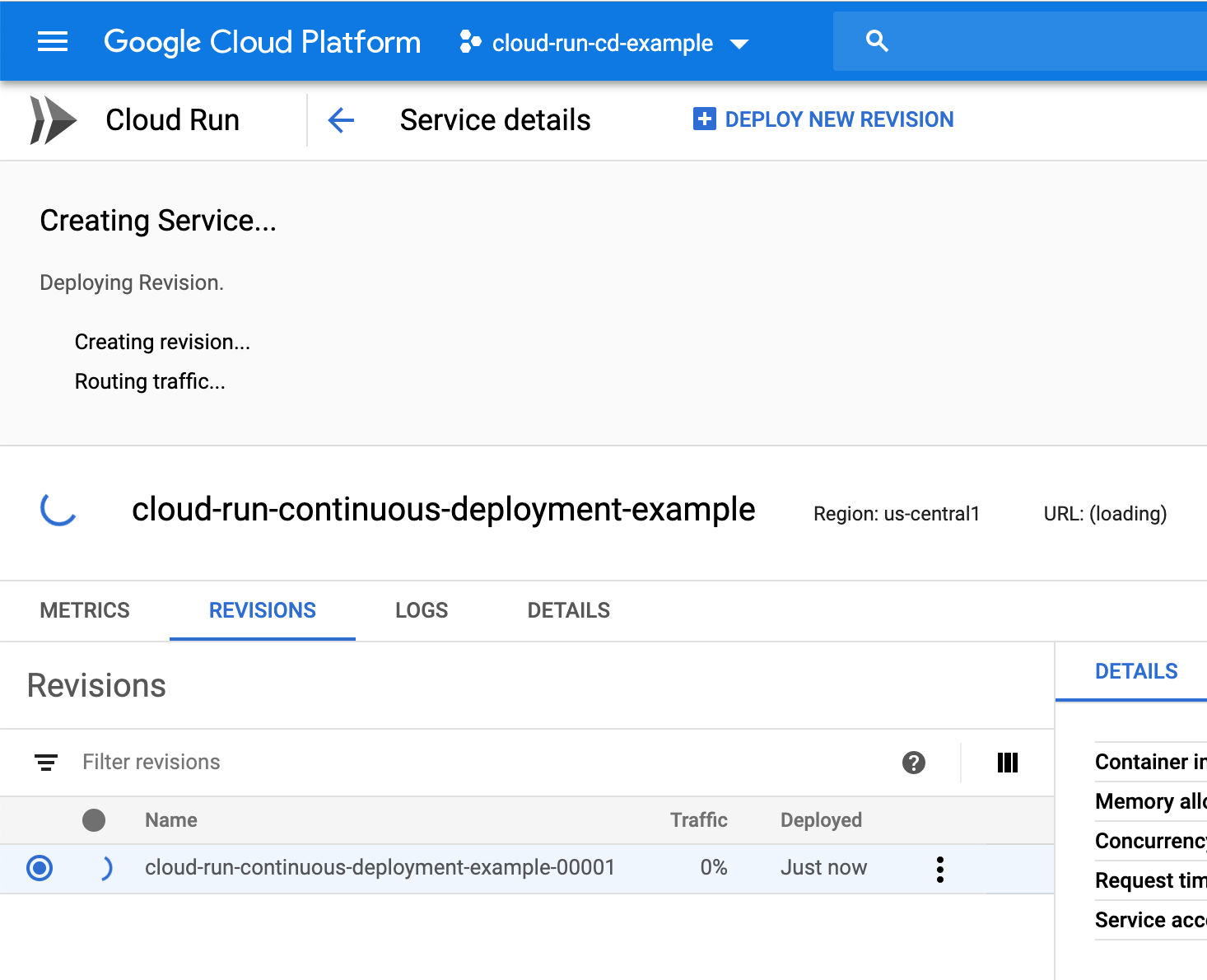Click the Creating revision... status line
Screen dimensions: 1207x980
tap(162, 342)
